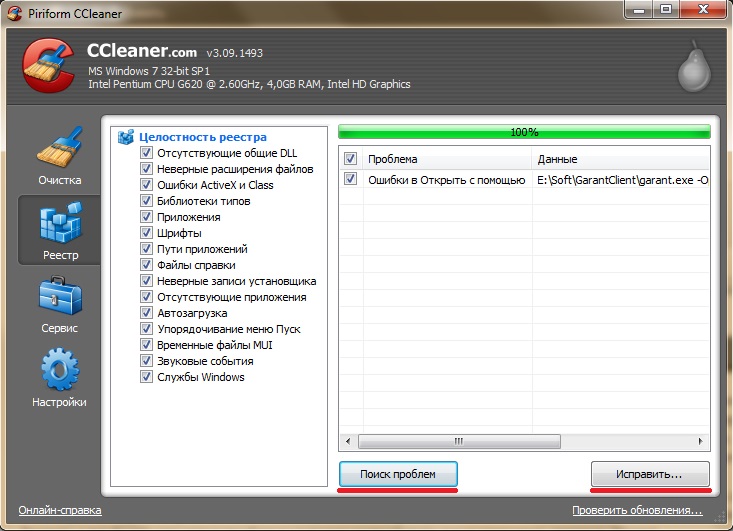The width and height of the screenshot is (733, 531).
Task: Uncheck Неверные расширения файлов
Action: (x=146, y=168)
